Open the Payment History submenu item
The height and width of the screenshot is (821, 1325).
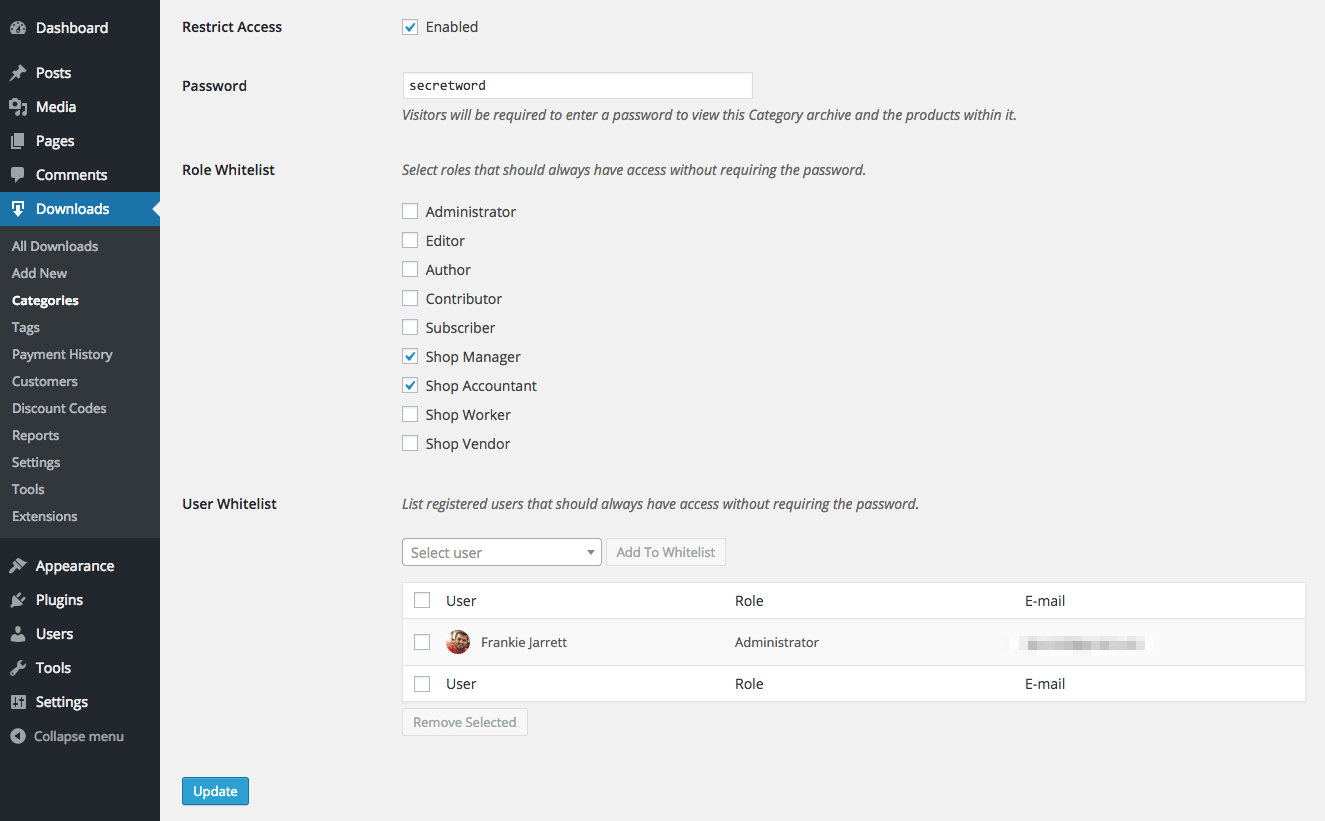62,354
